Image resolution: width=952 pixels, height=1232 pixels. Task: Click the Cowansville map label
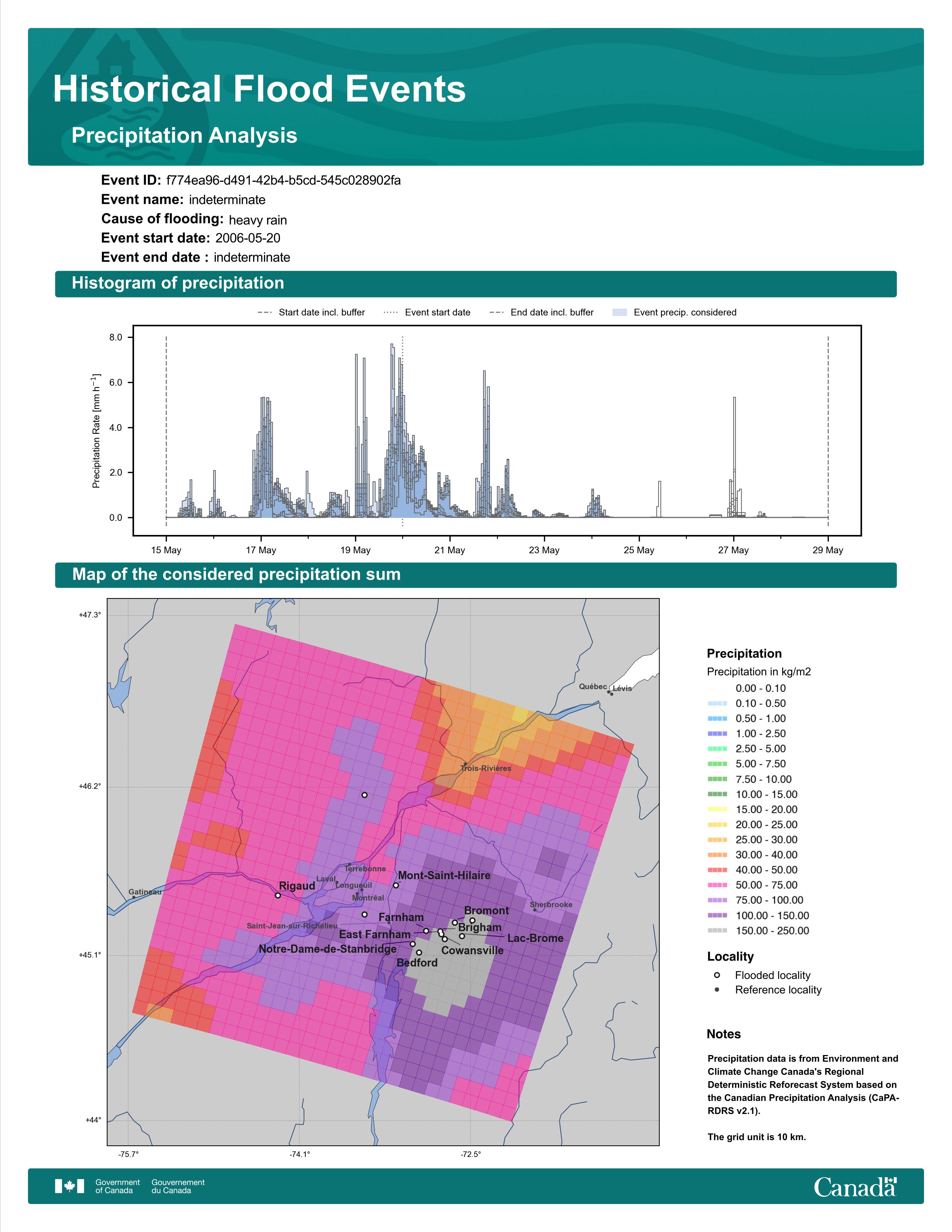tap(473, 951)
